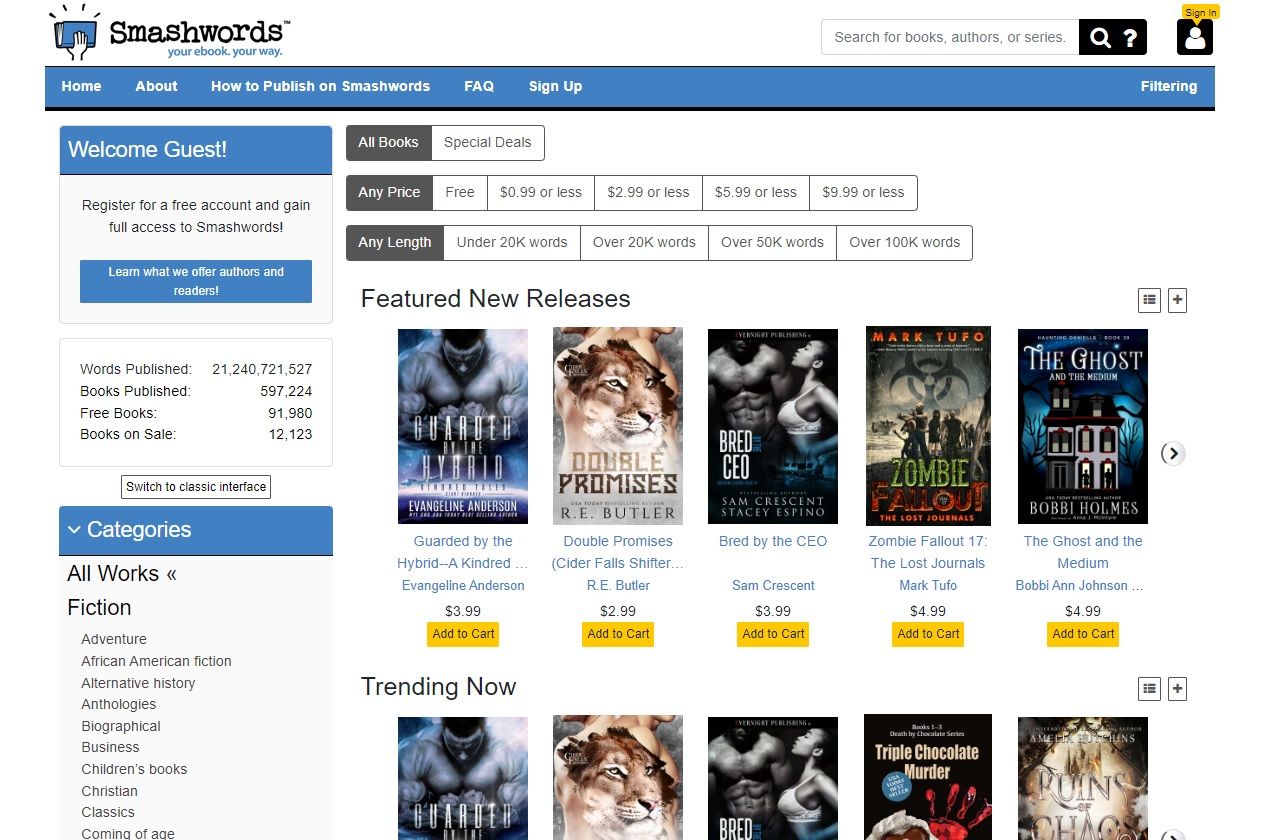This screenshot has height=840, width=1262.
Task: Filter by Over 100K words
Action: (904, 242)
